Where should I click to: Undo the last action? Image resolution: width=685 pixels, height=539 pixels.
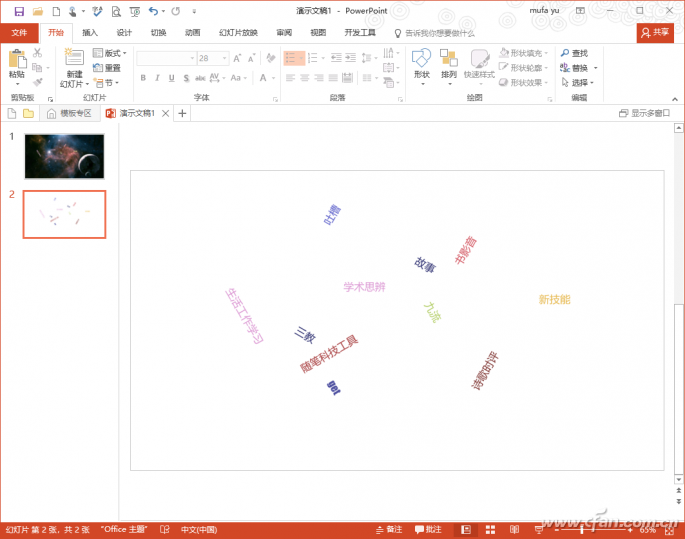153,11
